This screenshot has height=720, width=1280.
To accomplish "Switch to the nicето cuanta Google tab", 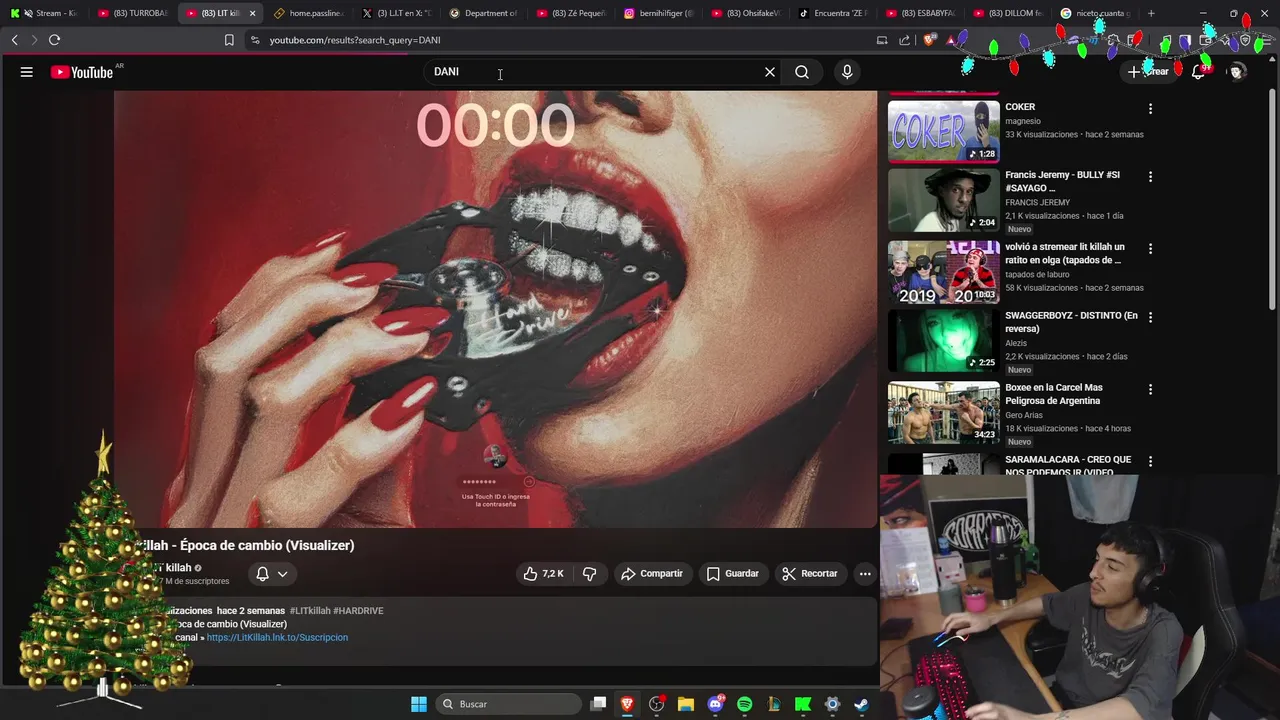I will point(1095,13).
